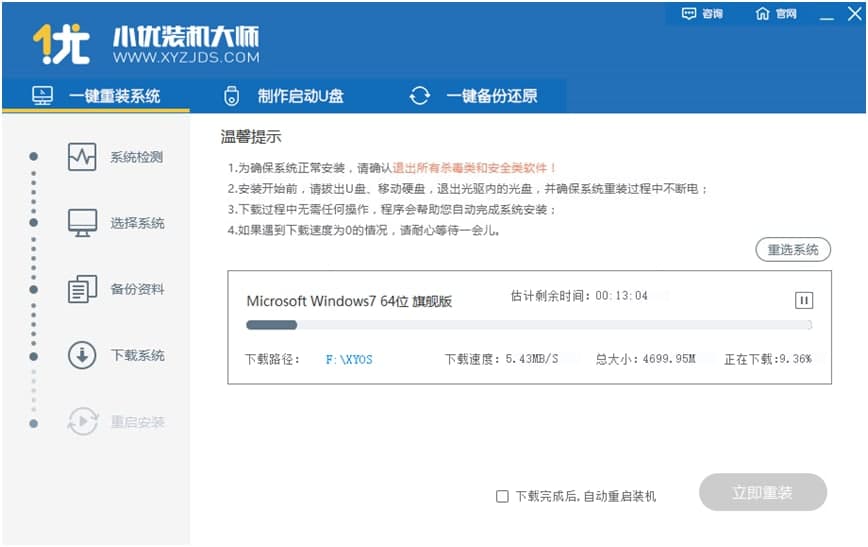This screenshot has width=868, height=547.
Task: Click the 下载速度 5.43MB/S text
Action: coord(502,359)
